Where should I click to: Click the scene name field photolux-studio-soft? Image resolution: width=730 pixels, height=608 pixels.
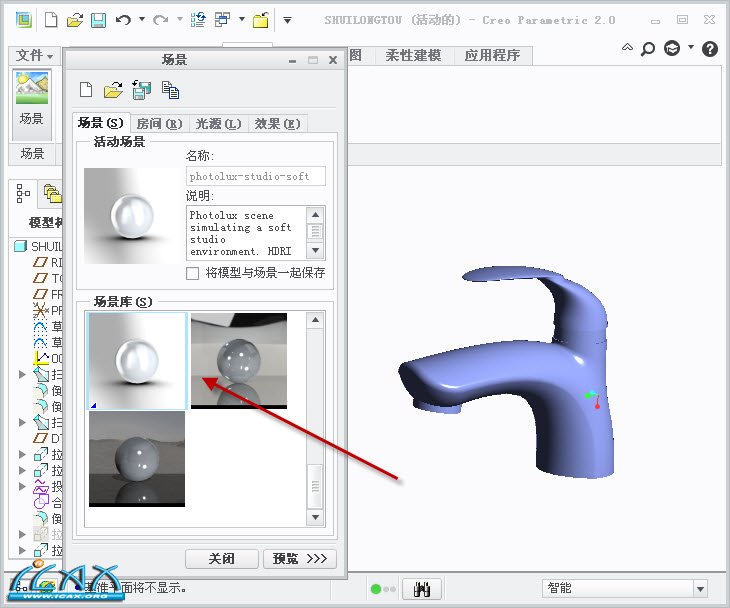256,176
